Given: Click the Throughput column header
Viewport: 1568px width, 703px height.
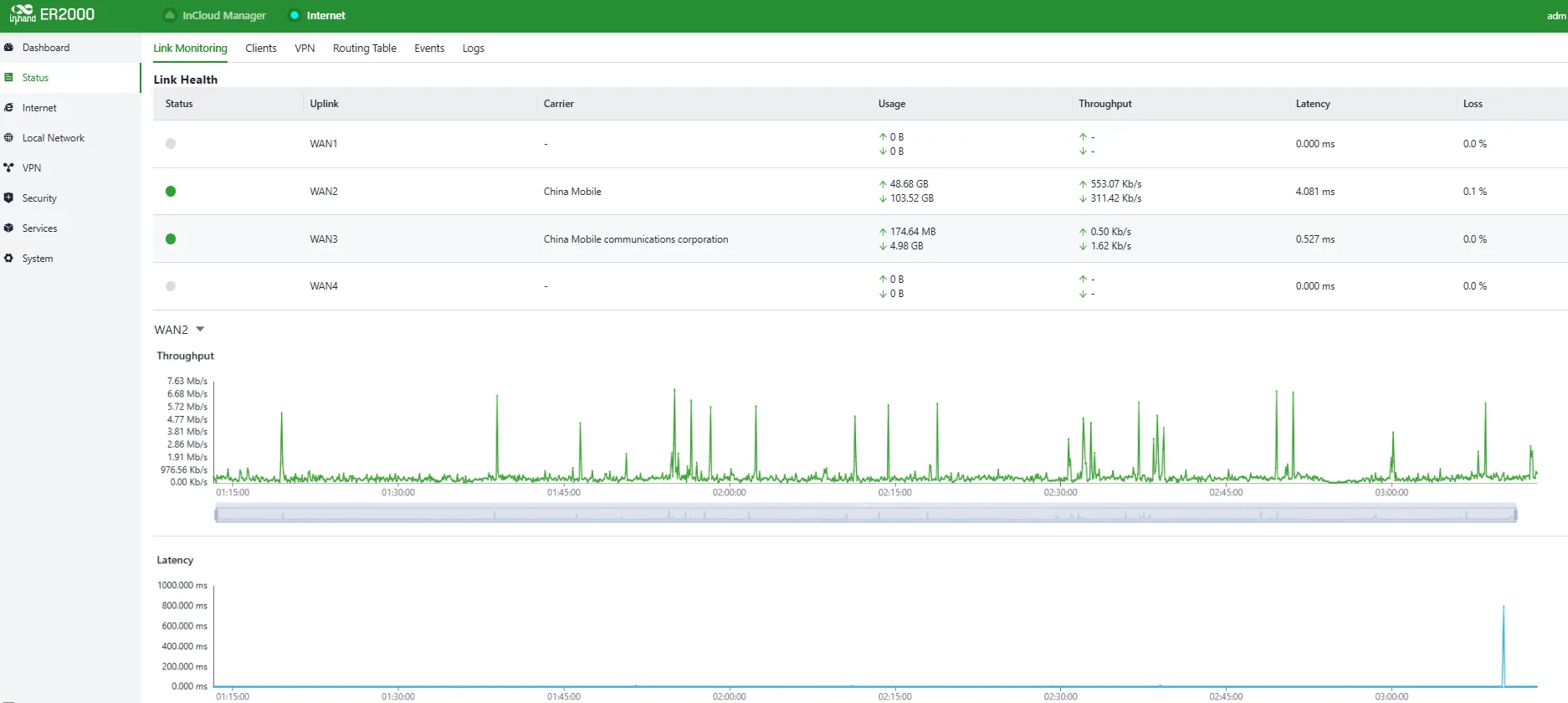Looking at the screenshot, I should click(1105, 104).
